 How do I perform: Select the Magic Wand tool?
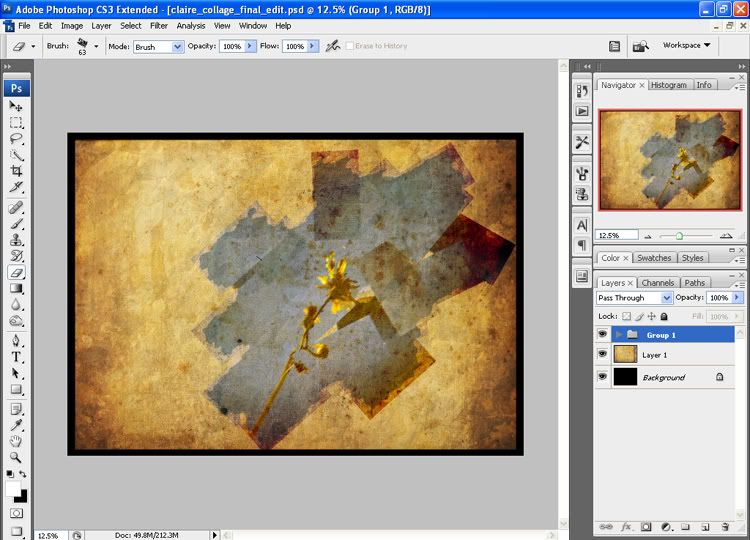click(16, 155)
